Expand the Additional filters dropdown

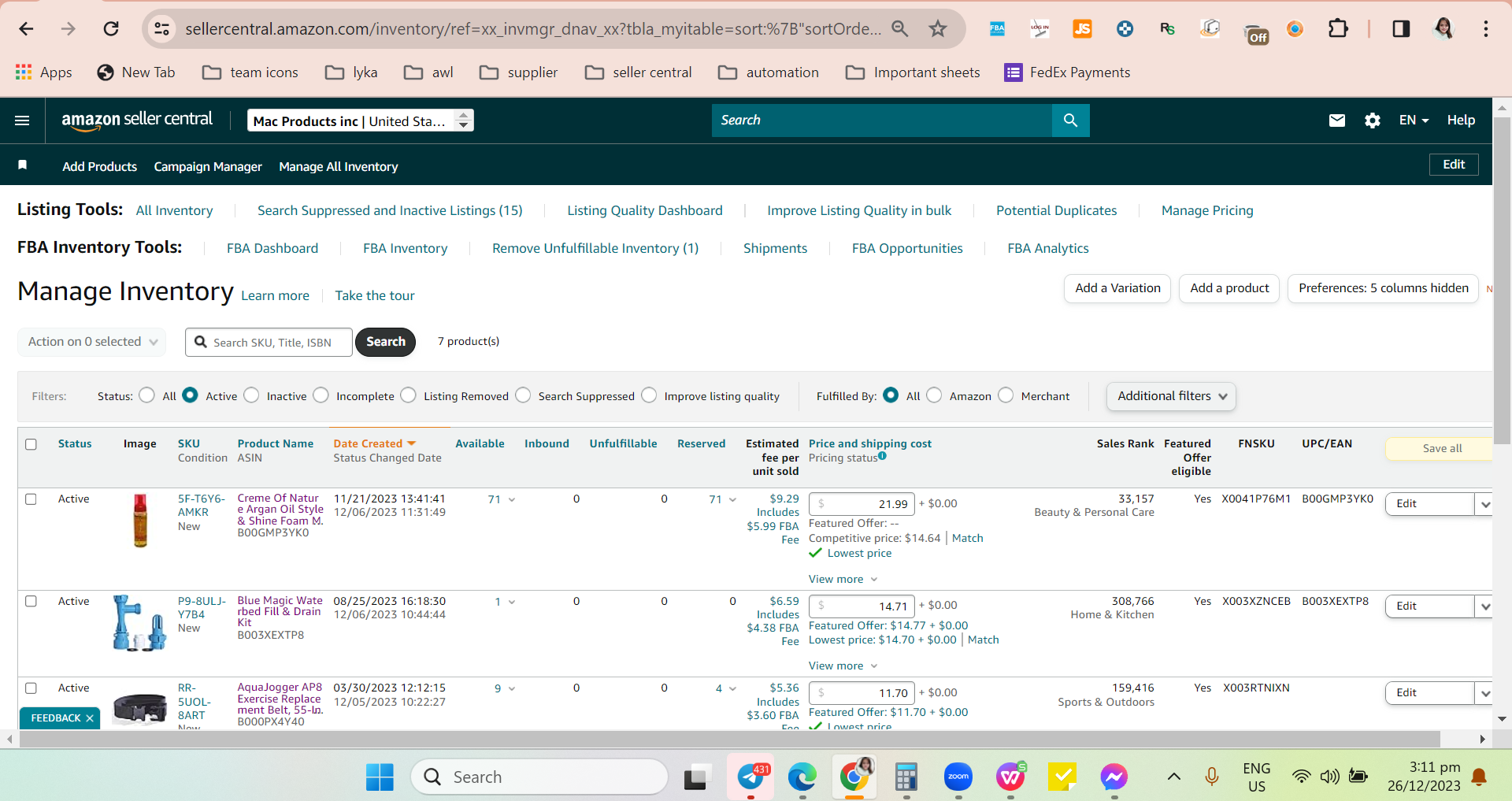(x=1171, y=396)
